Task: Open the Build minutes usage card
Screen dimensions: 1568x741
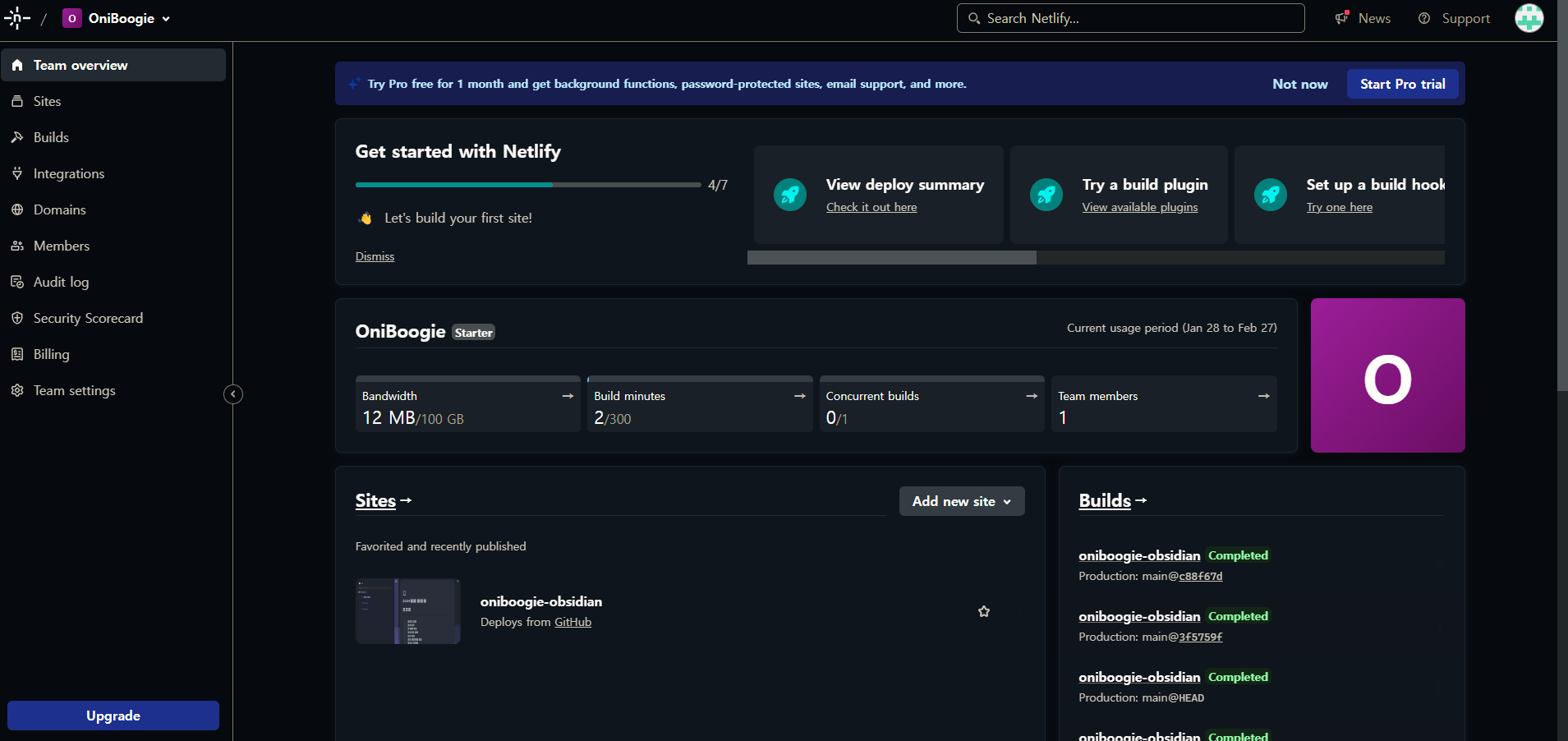Action: click(700, 404)
